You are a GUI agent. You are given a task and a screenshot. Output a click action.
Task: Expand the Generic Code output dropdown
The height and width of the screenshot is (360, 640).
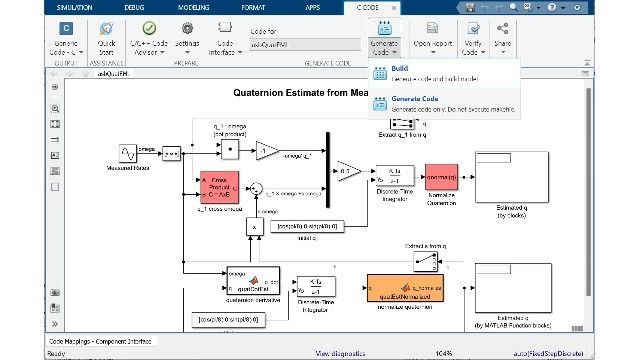(81, 52)
